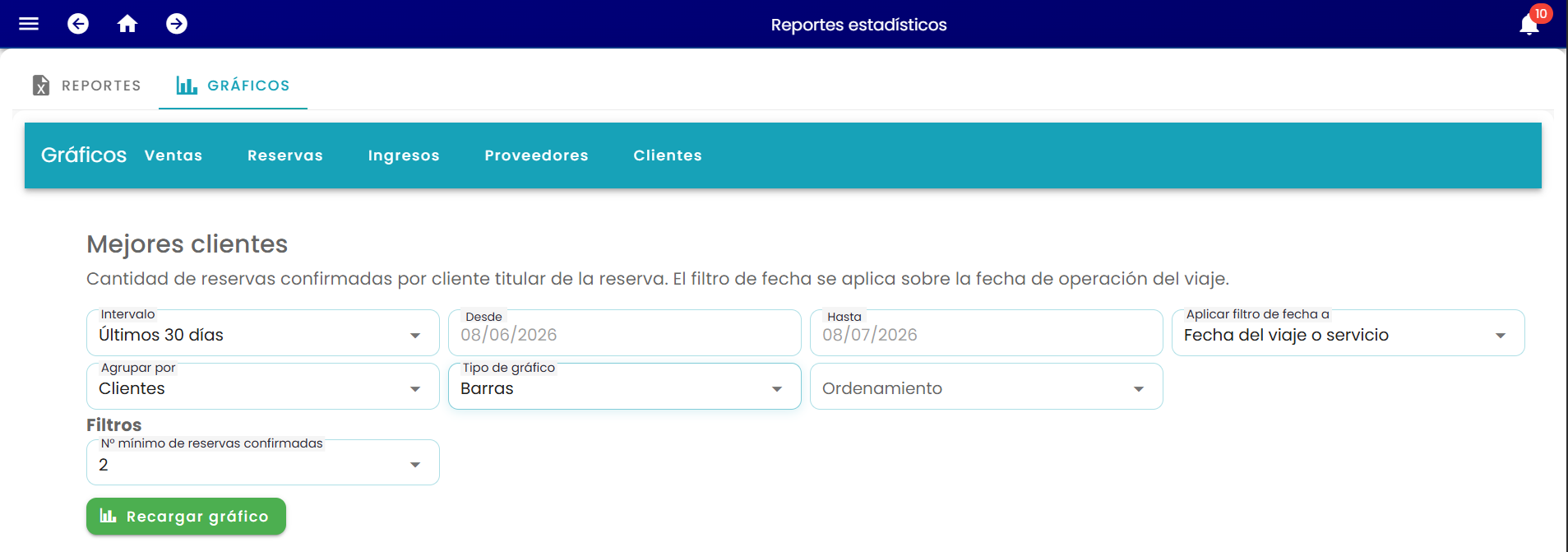Go back with the left arrow icon

[x=78, y=24]
